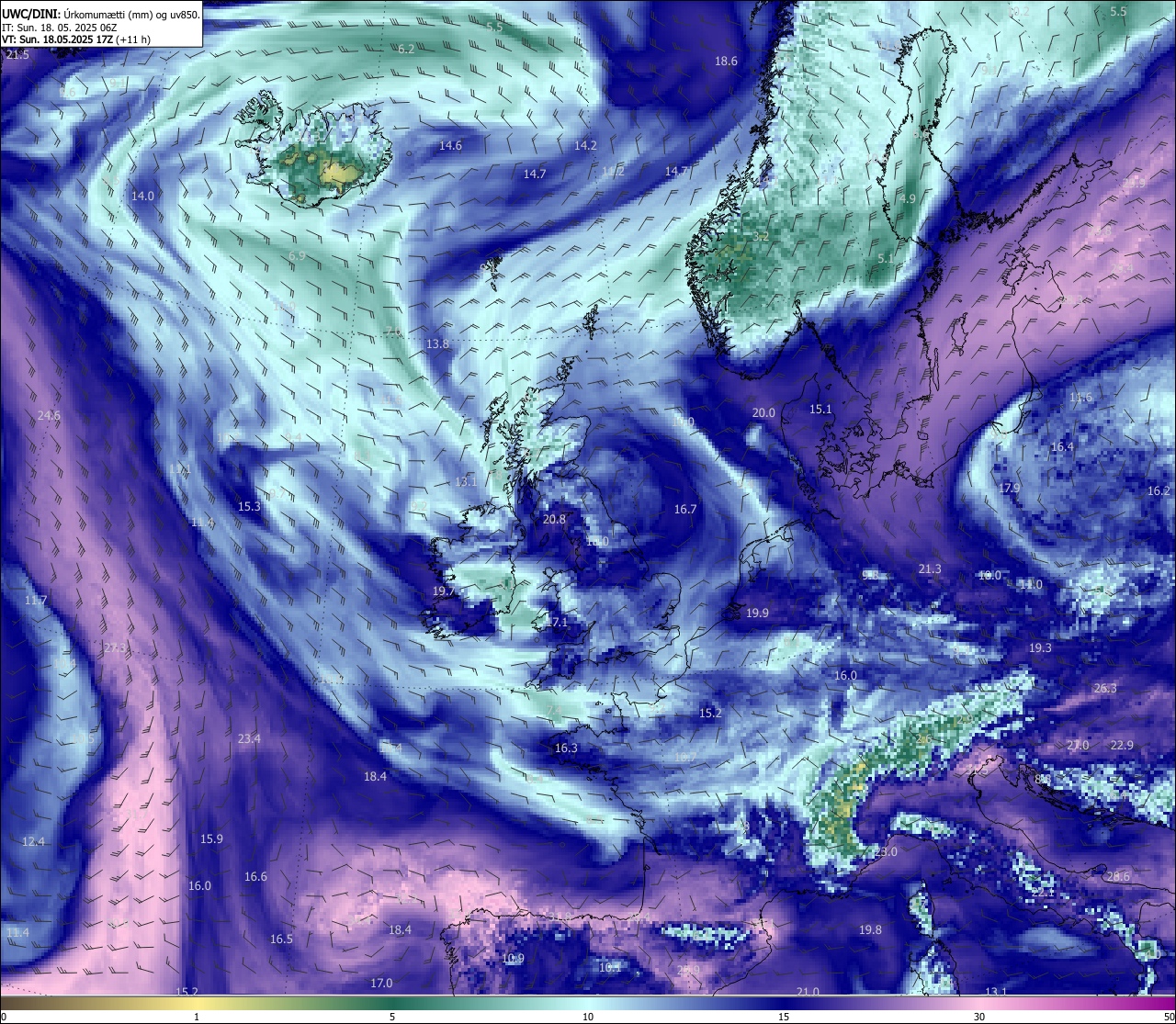Image resolution: width=1176 pixels, height=1024 pixels.
Task: Click the '50' label on the color scale
Action: [1169, 1016]
